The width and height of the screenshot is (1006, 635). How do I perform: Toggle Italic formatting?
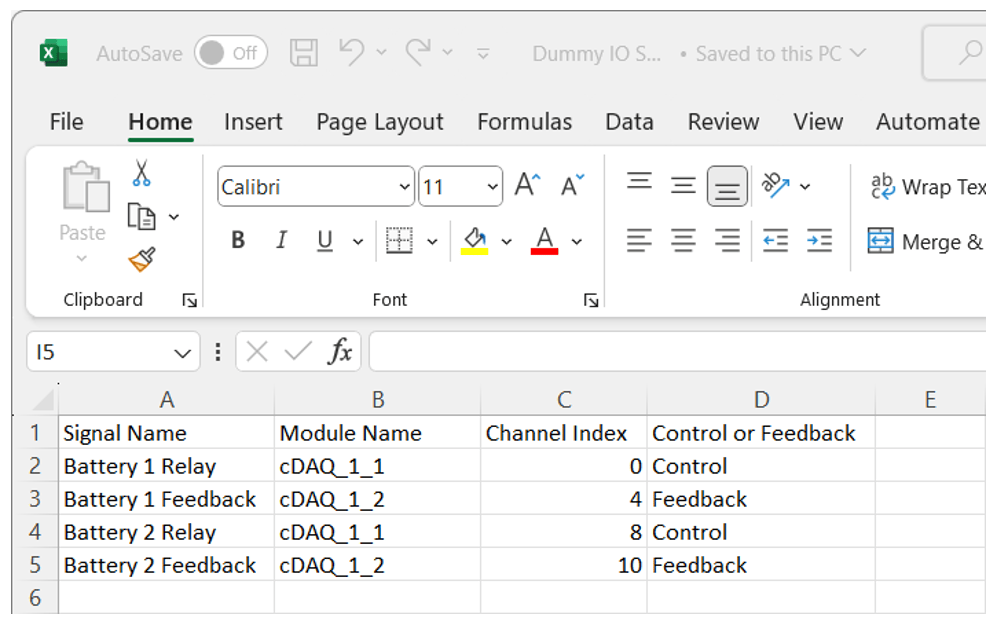[x=281, y=240]
